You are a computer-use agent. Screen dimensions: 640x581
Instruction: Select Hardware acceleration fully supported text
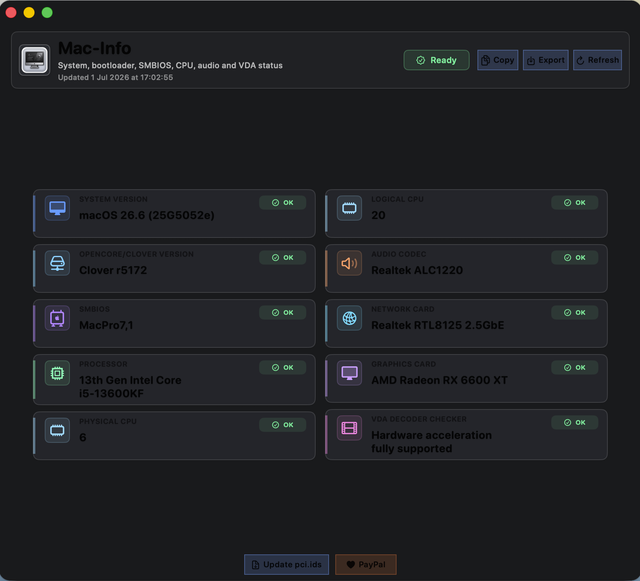431,442
